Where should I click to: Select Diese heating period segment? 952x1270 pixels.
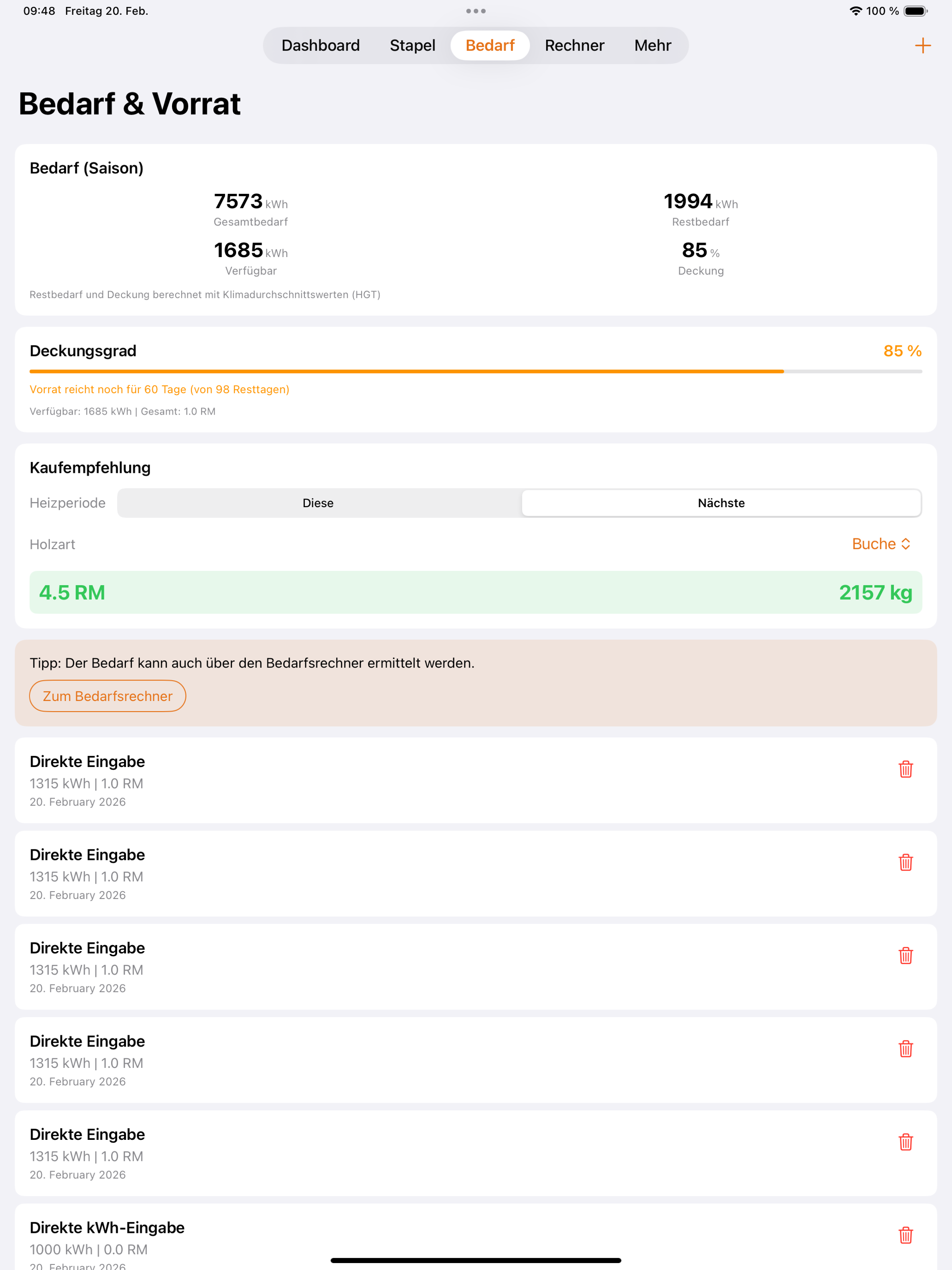(x=318, y=503)
